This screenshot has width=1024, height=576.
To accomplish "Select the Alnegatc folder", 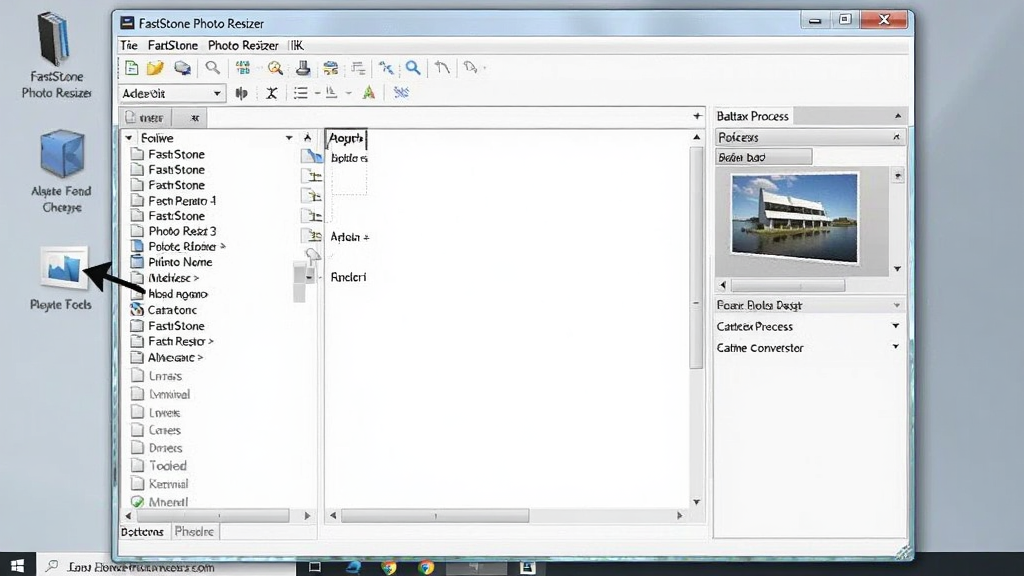I will pos(167,358).
